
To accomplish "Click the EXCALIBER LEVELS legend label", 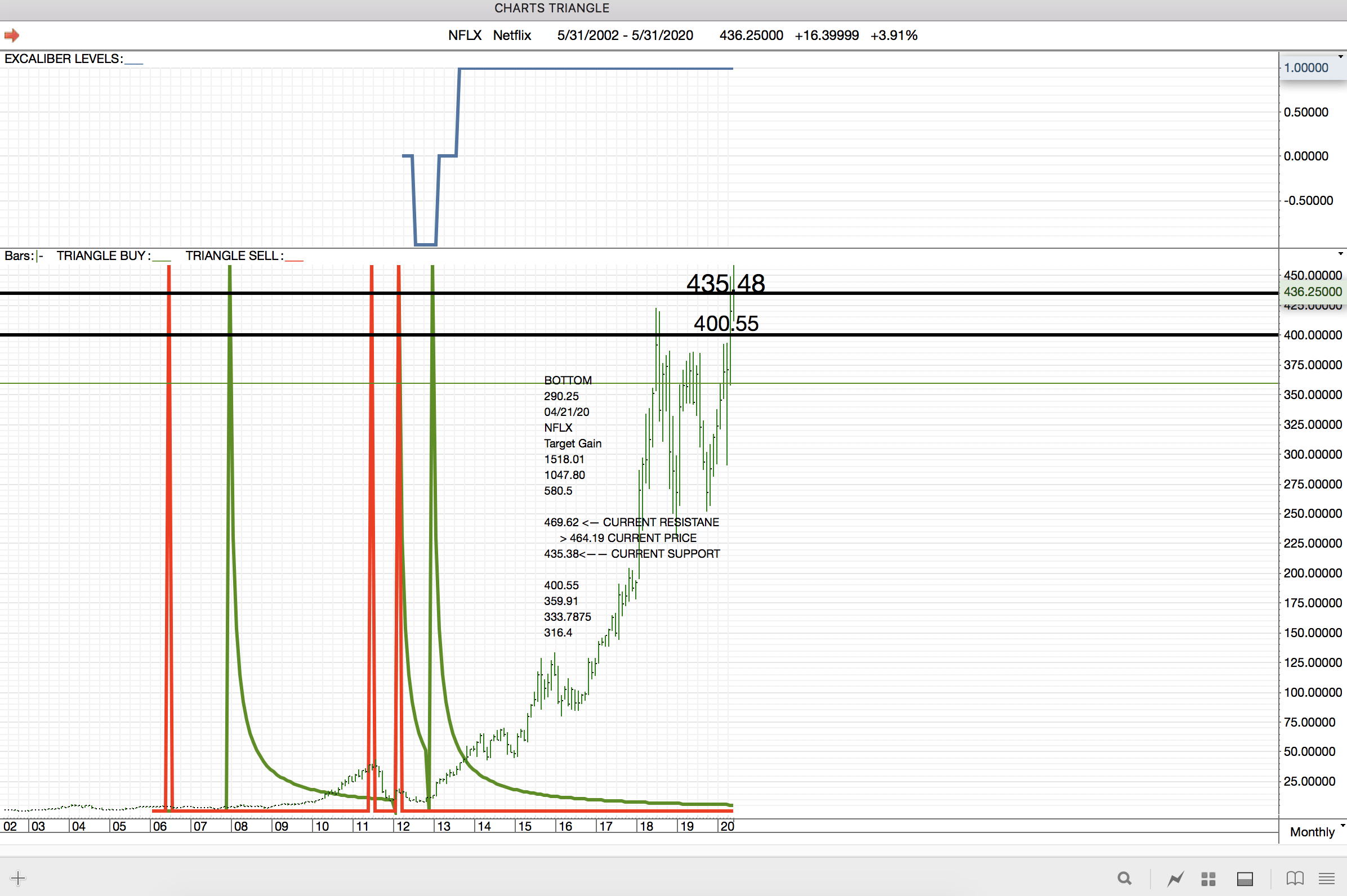I will (x=64, y=59).
